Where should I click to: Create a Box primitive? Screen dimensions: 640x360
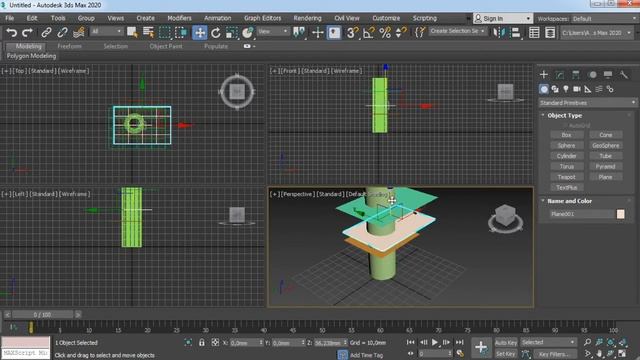(x=566, y=135)
